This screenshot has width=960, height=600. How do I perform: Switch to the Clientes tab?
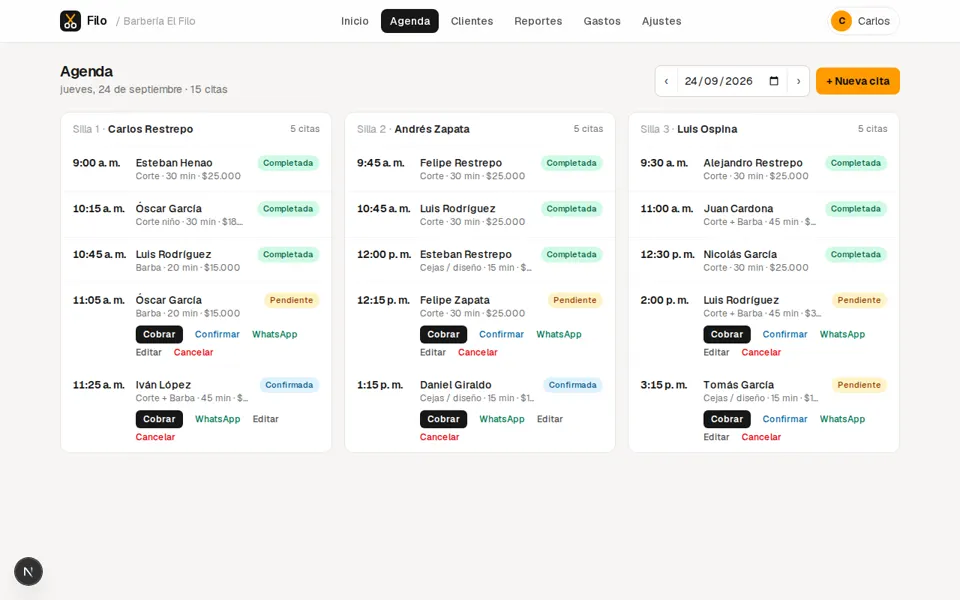click(471, 21)
